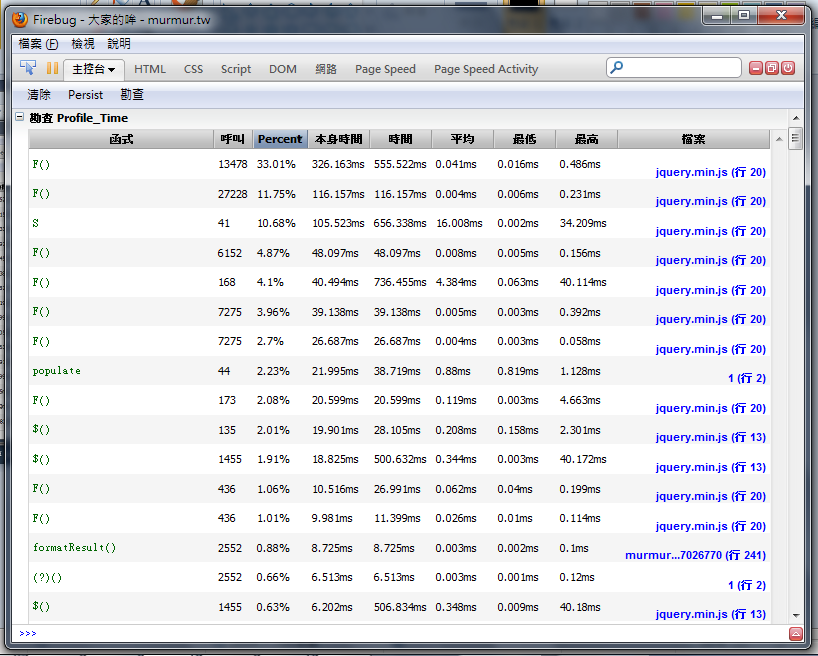This screenshot has width=818, height=656.
Task: Open the 說明 menu
Action: pos(119,44)
